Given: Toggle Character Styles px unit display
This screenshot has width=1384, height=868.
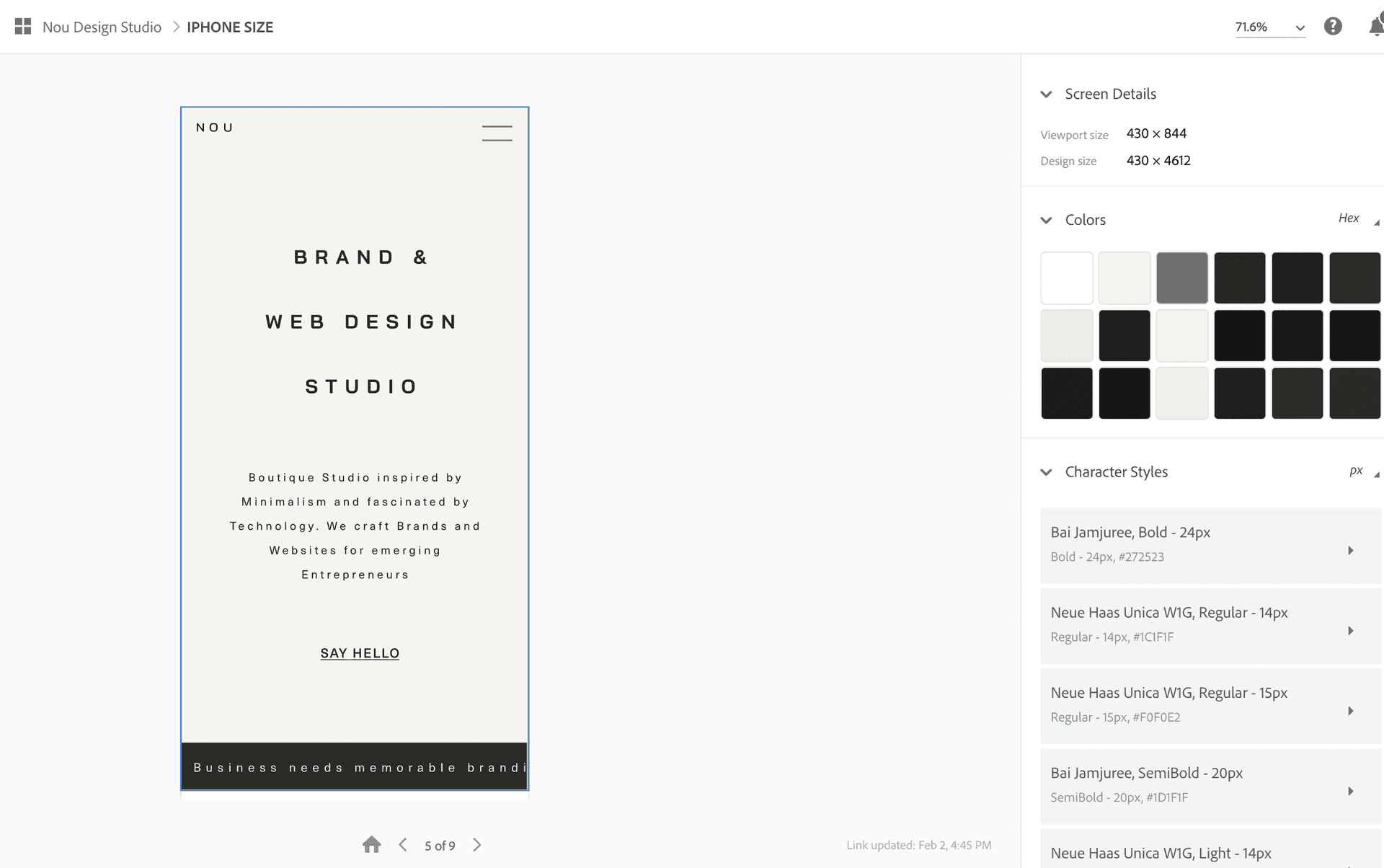Looking at the screenshot, I should [x=1352, y=470].
